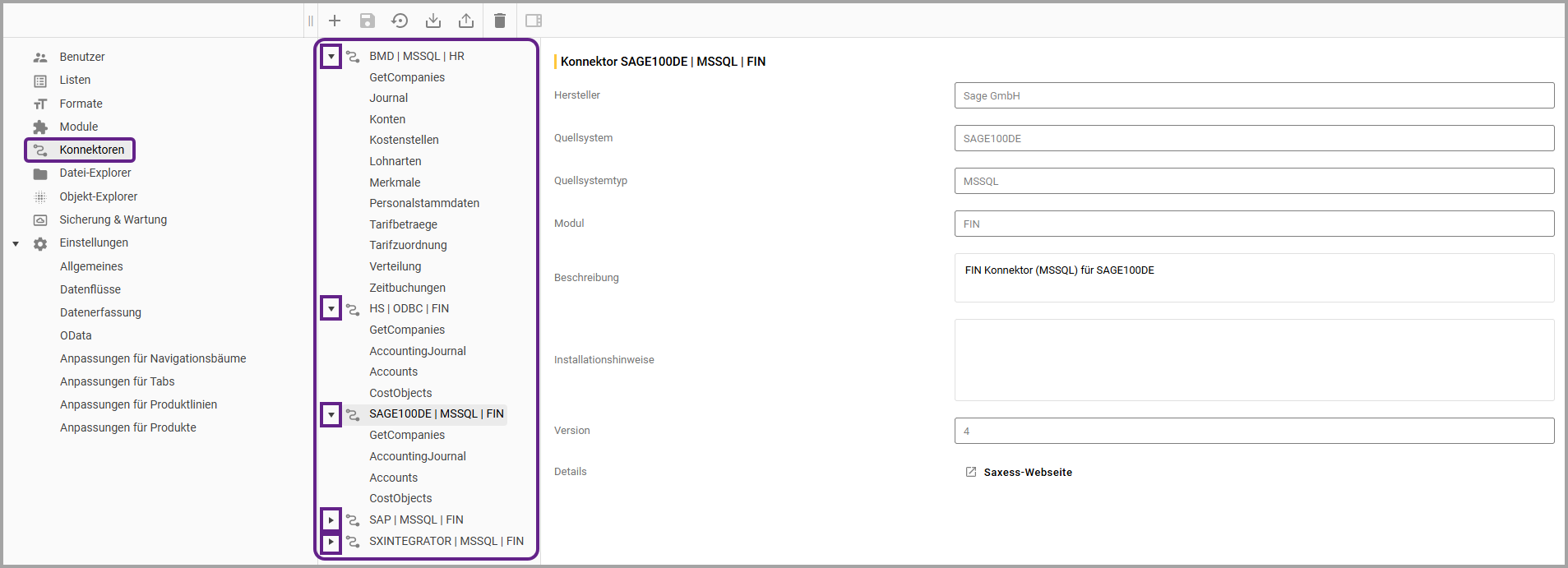1568x568 pixels.
Task: Click into the Version input field
Action: [x=1253, y=431]
